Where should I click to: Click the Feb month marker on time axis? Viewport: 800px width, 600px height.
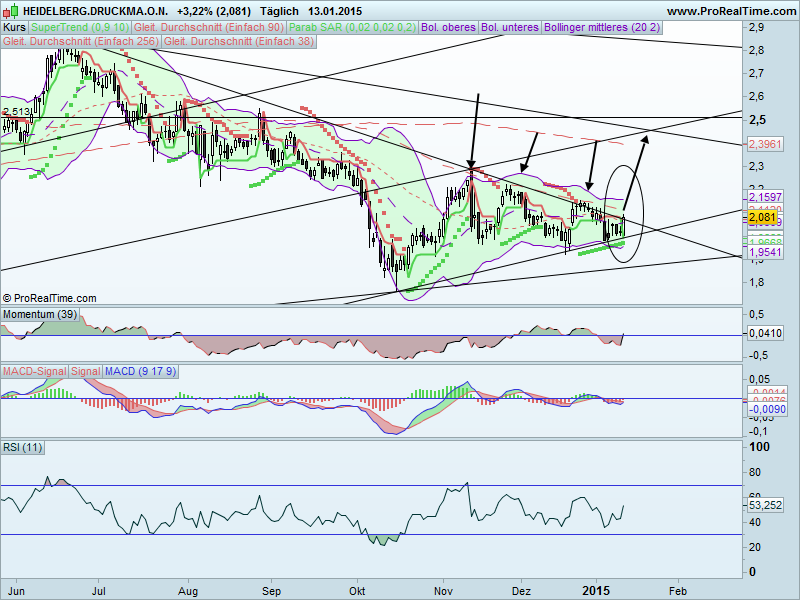pos(678,591)
